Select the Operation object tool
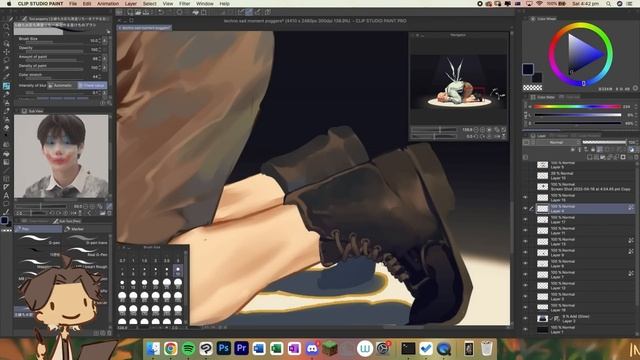The height and width of the screenshot is (360, 640). (6, 43)
